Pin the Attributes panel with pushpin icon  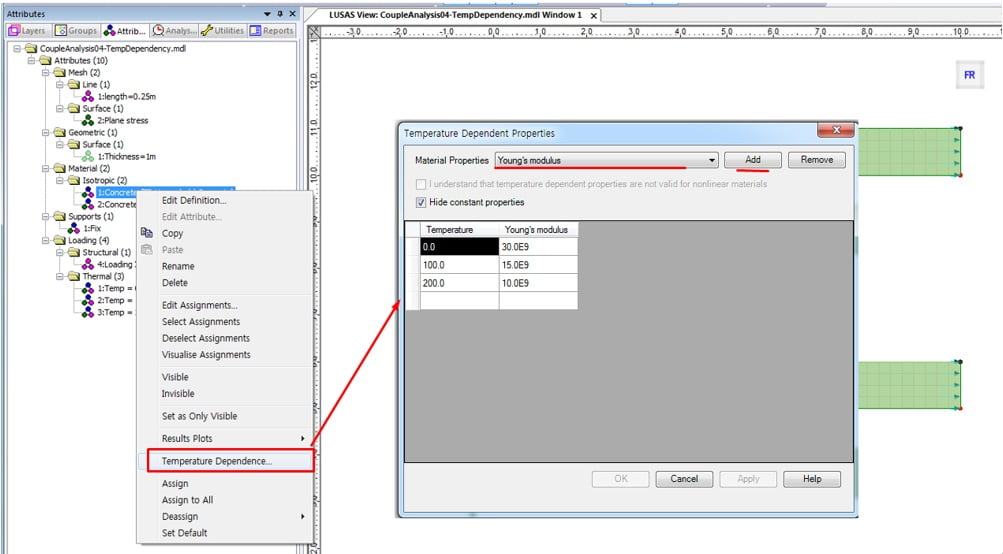[280, 14]
